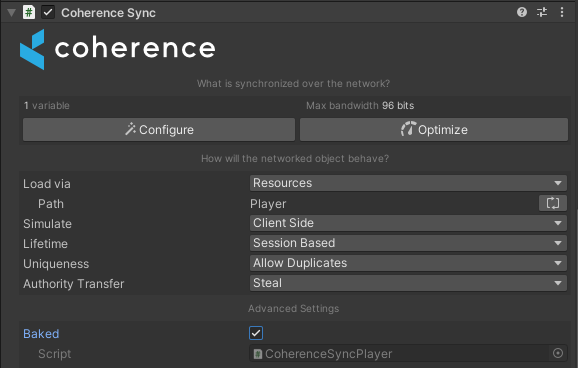
Task: Click the blue Baked label
Action: tap(41, 334)
